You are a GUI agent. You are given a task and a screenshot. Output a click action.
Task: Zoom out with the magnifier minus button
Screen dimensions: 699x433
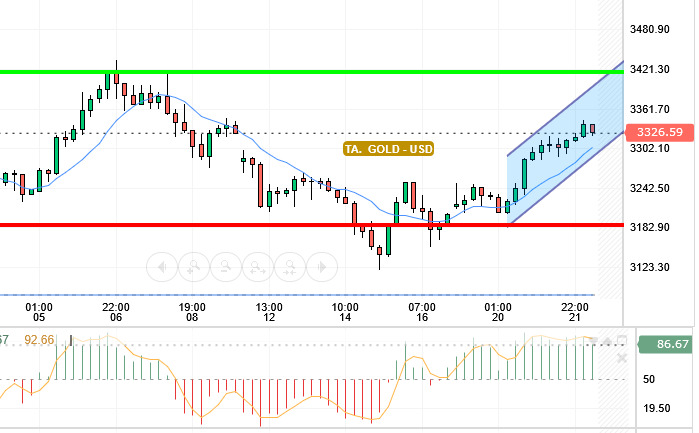click(x=226, y=267)
